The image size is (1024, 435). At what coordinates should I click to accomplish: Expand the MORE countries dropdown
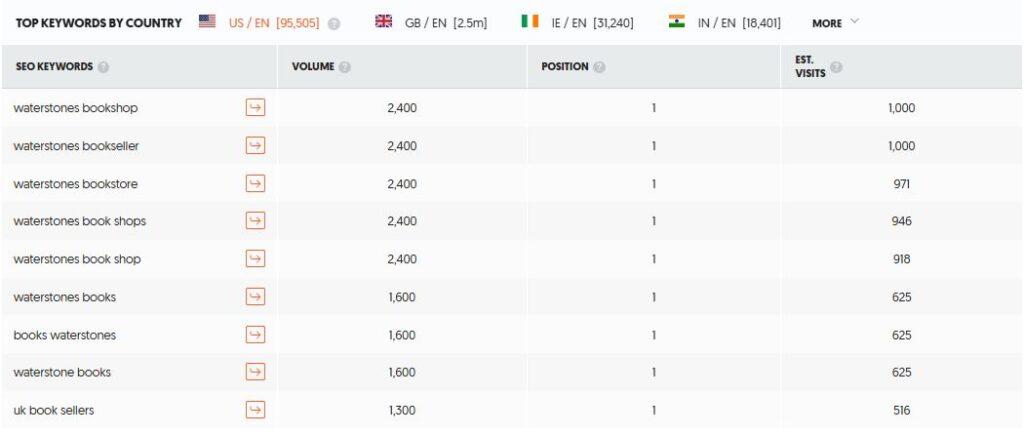835,23
